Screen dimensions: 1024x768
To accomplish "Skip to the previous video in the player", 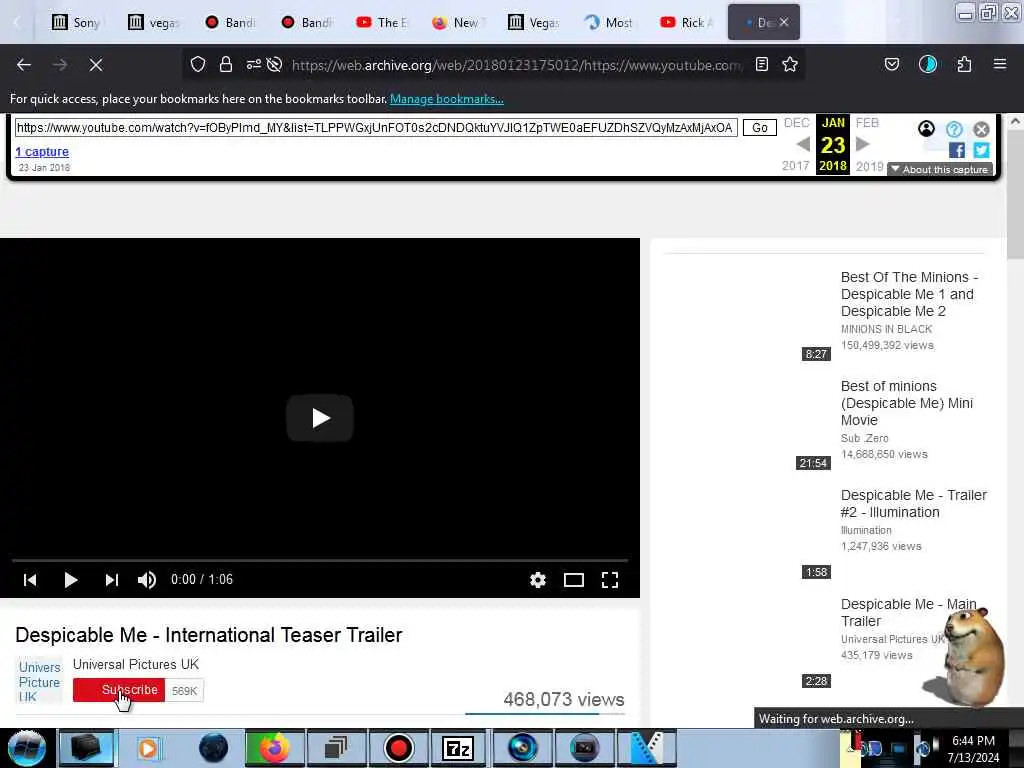I will [x=30, y=580].
